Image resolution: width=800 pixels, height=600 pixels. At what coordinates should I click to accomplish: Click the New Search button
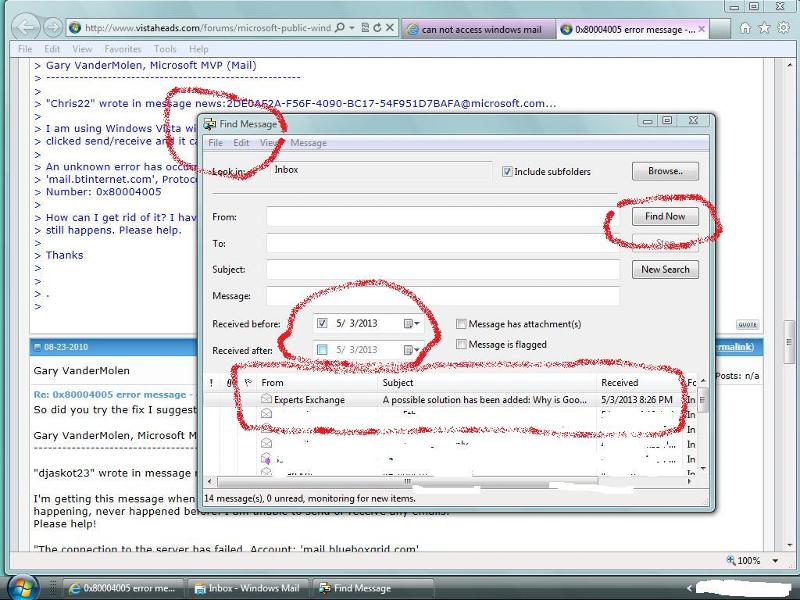tap(665, 269)
